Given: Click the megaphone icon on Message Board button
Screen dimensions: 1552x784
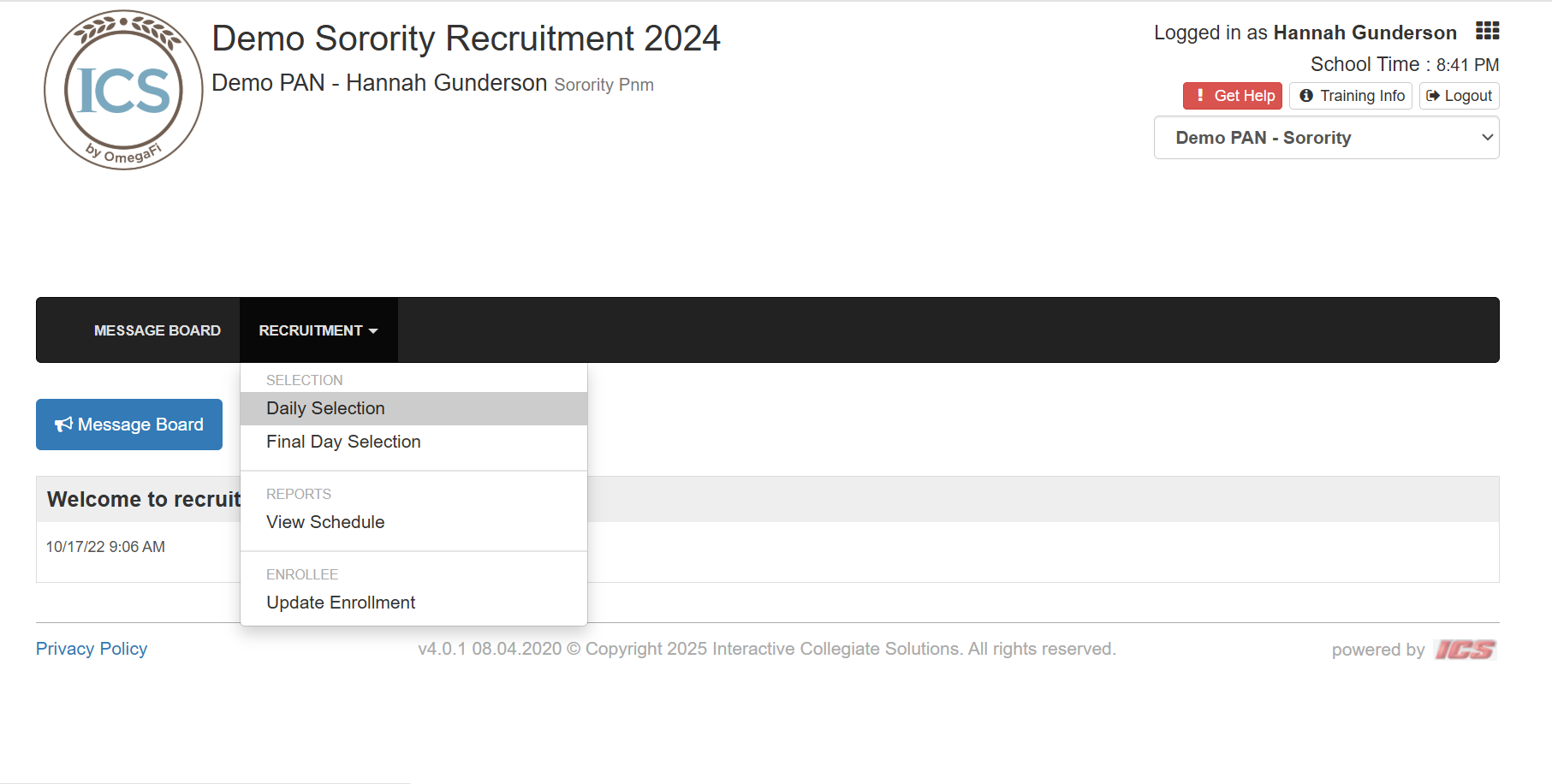Looking at the screenshot, I should tap(64, 425).
